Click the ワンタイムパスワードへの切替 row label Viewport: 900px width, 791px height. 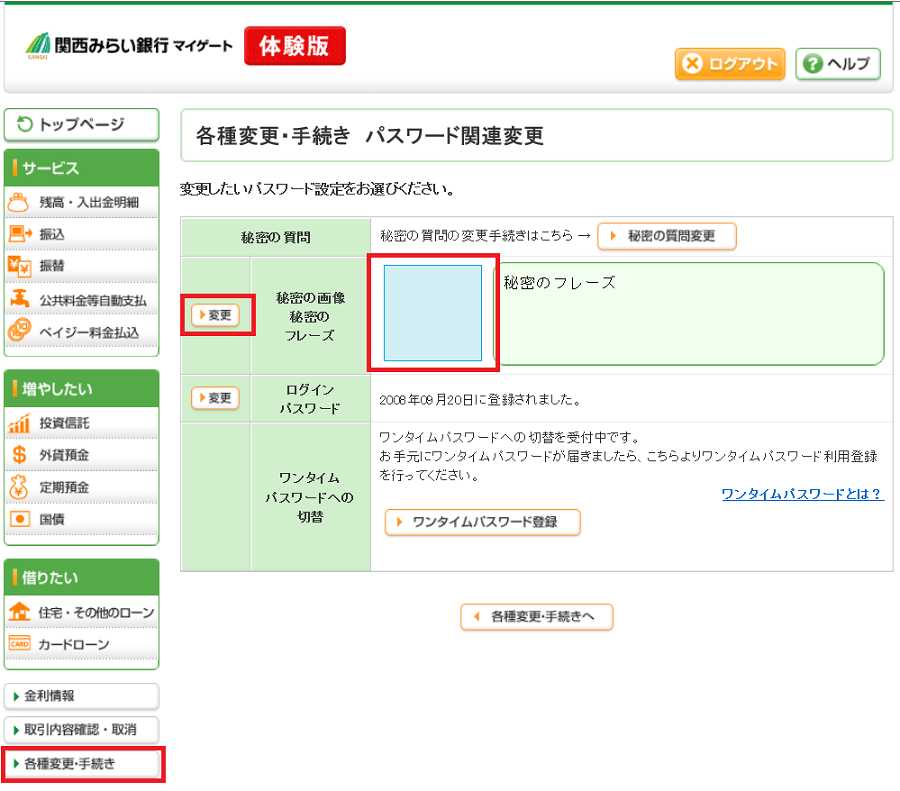[x=310, y=497]
